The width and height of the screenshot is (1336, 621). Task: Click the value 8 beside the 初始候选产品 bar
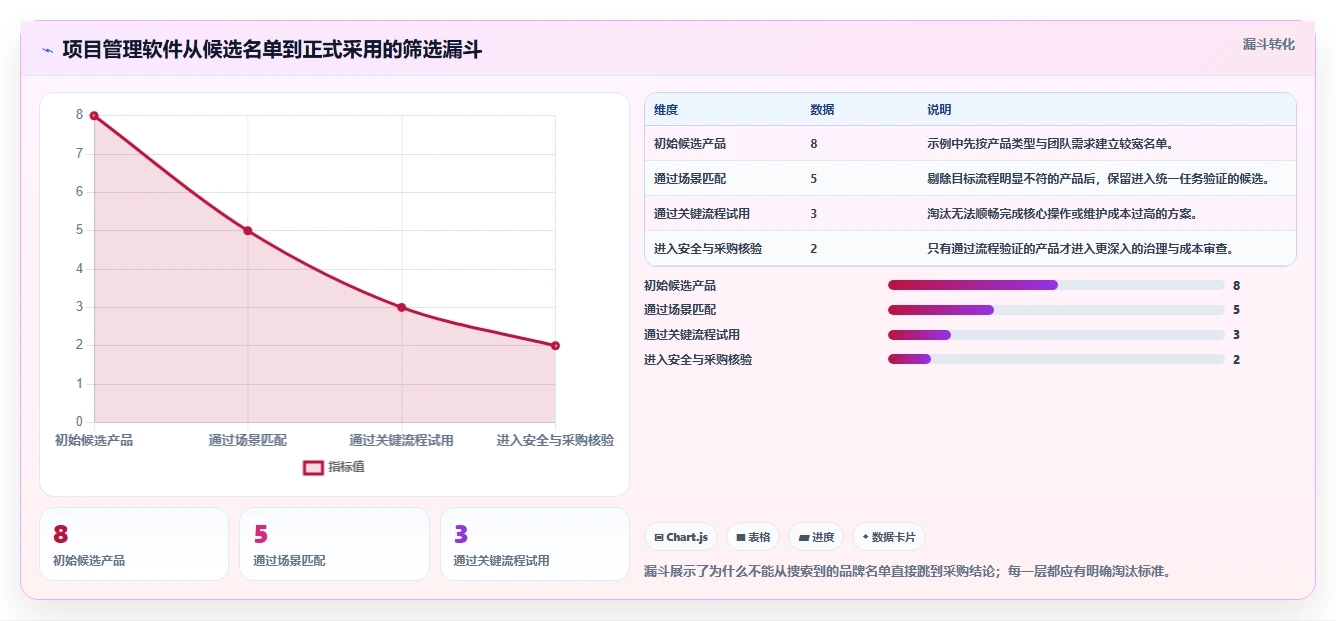(1237, 286)
